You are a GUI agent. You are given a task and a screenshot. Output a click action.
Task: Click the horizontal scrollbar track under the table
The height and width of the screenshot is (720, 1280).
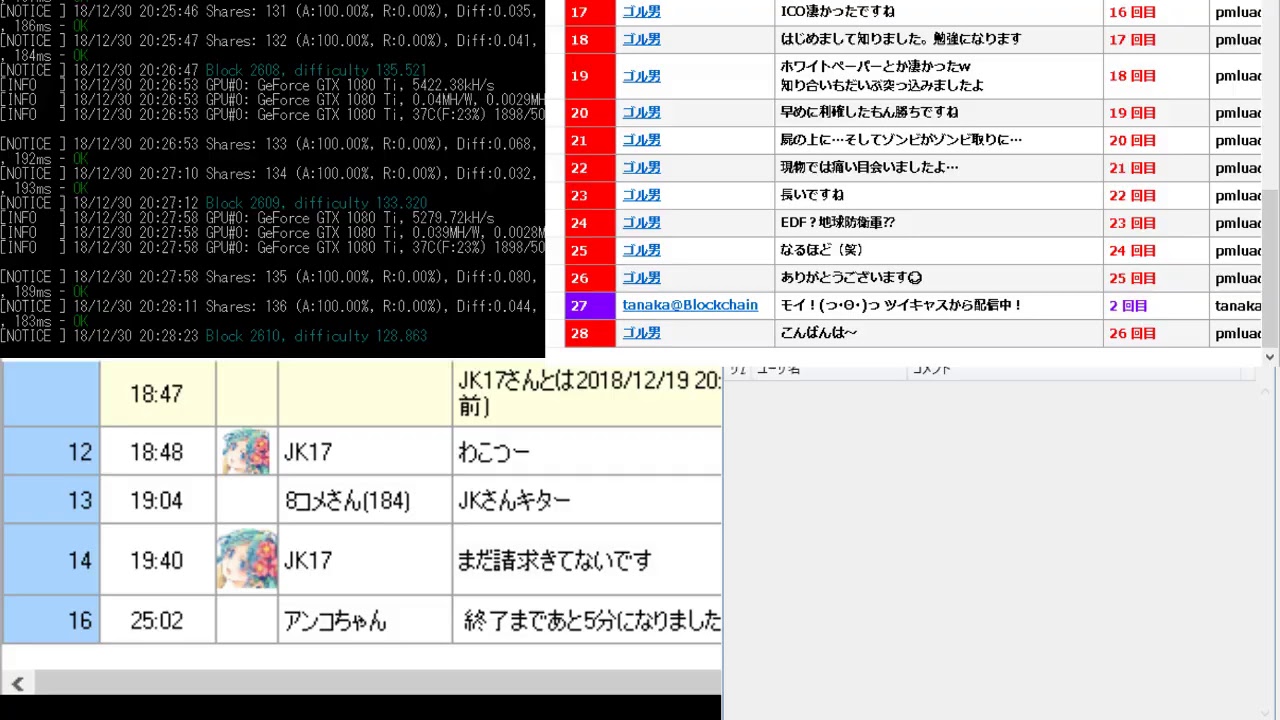point(370,683)
